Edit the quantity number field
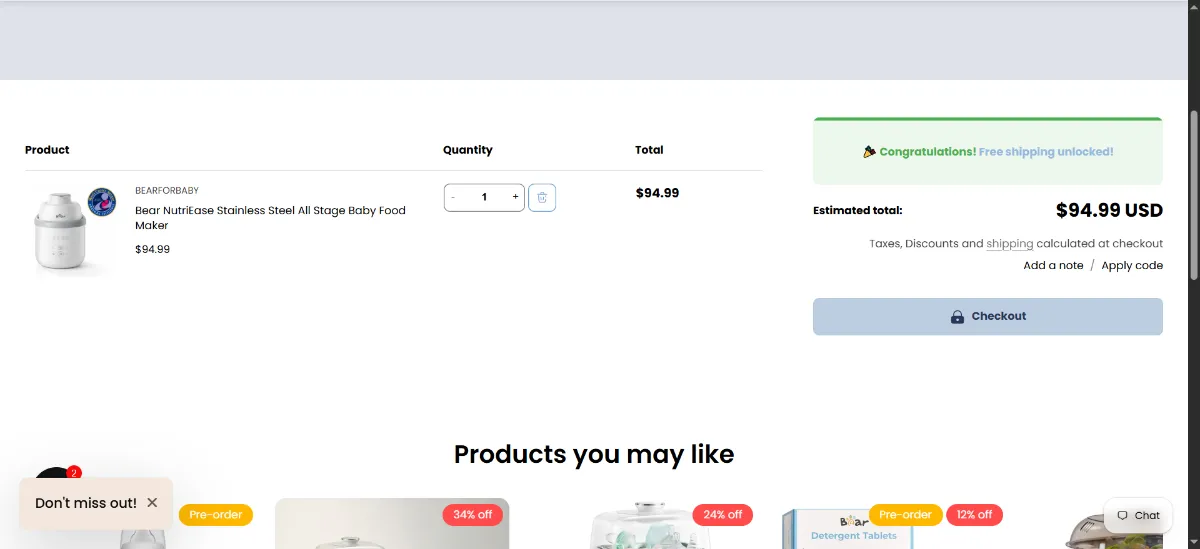The height and width of the screenshot is (549, 1200). pyautogui.click(x=484, y=197)
